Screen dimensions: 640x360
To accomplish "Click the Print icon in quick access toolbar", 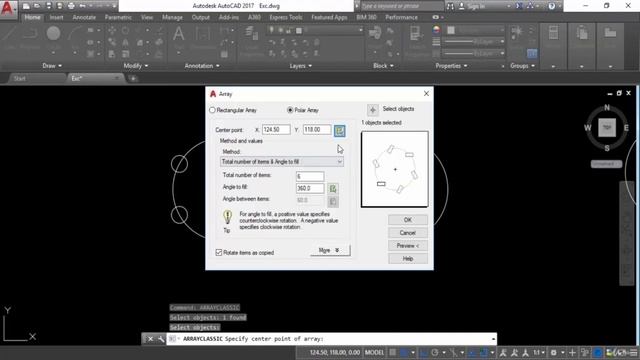I will click(71, 6).
